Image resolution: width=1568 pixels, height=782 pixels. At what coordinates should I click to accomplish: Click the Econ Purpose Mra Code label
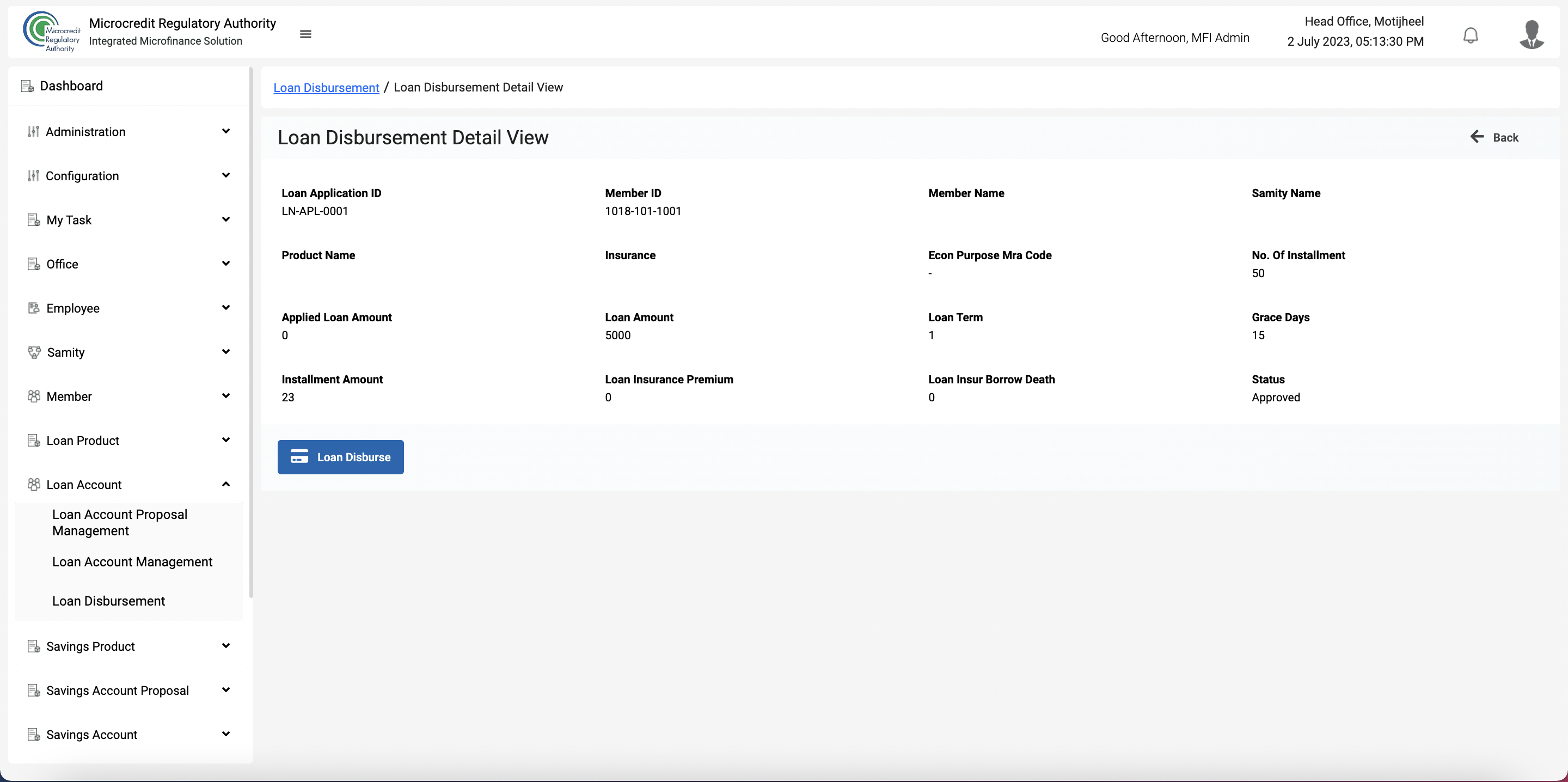(x=990, y=255)
